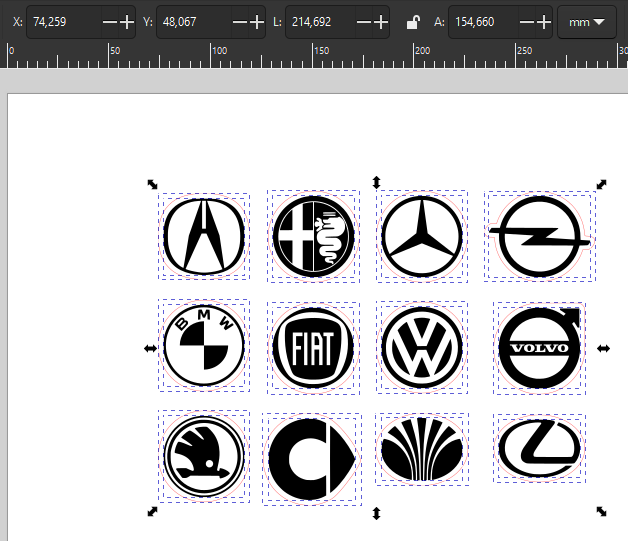Decrease the X position value
The height and width of the screenshot is (541, 628).
[x=109, y=22]
